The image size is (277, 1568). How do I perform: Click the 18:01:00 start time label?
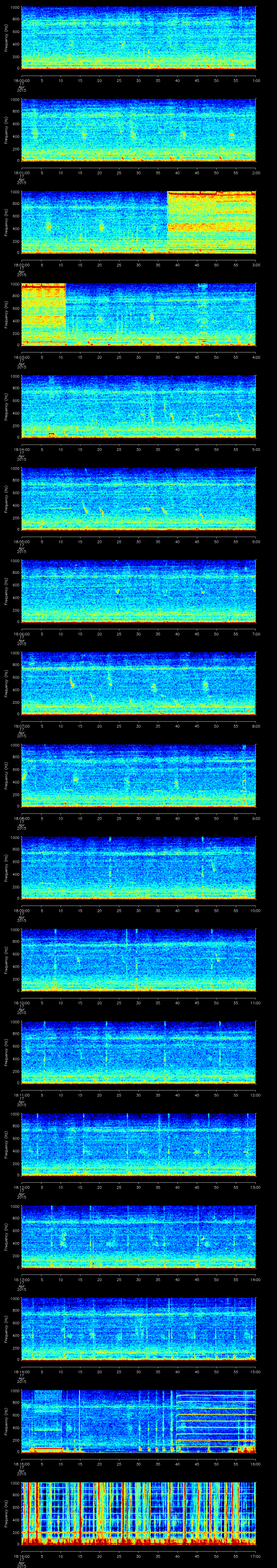pos(21,173)
